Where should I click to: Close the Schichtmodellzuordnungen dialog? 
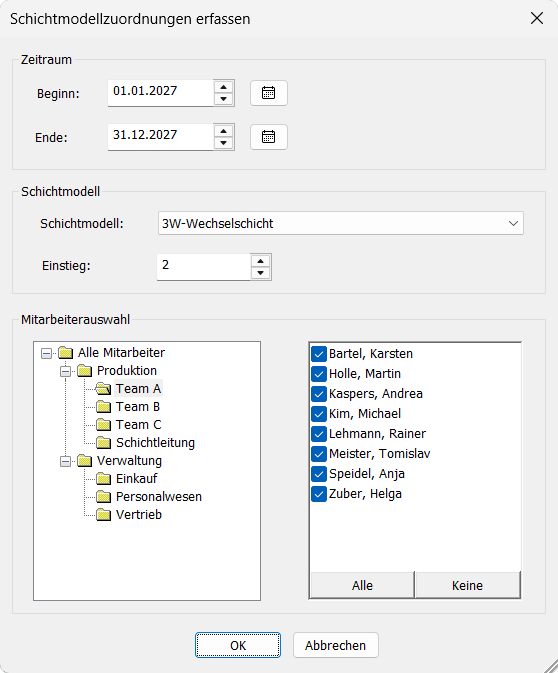click(x=537, y=18)
